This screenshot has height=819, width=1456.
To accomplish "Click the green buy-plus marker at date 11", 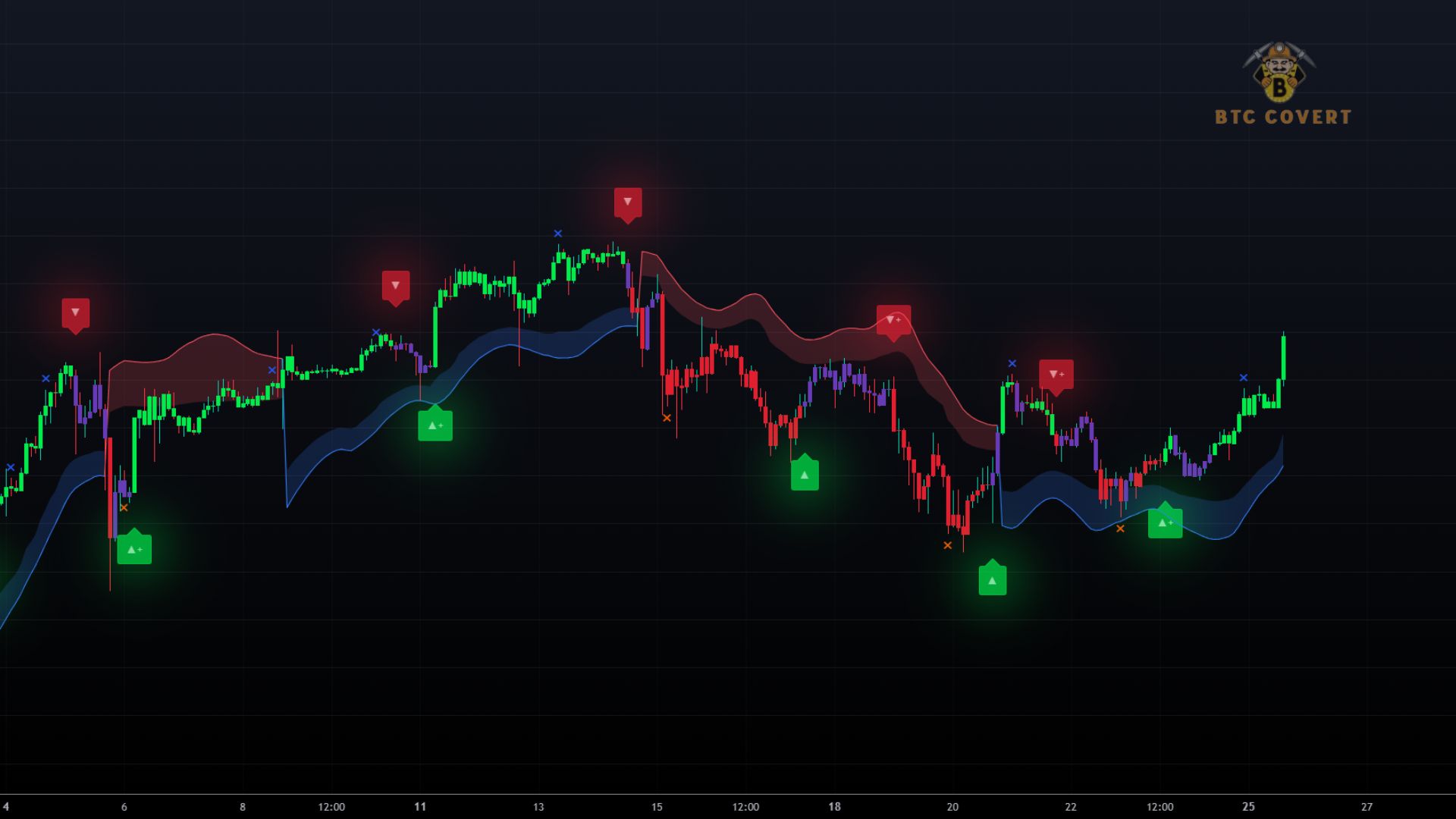I will (435, 424).
